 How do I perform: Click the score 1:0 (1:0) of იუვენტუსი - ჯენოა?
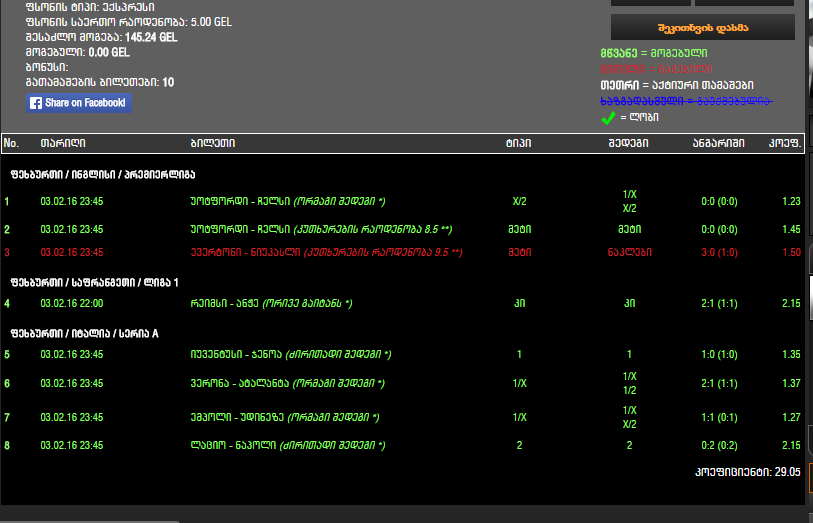pyautogui.click(x=719, y=355)
